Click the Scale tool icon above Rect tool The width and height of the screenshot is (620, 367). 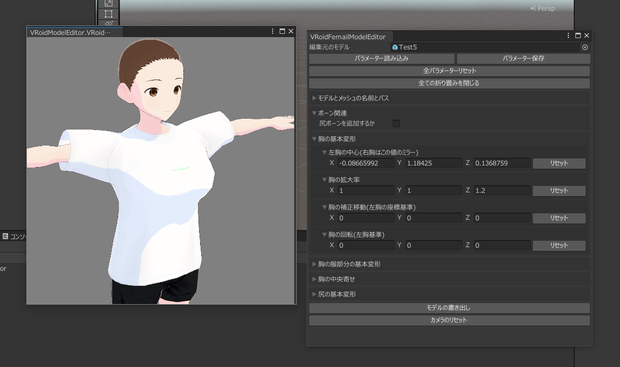109,4
